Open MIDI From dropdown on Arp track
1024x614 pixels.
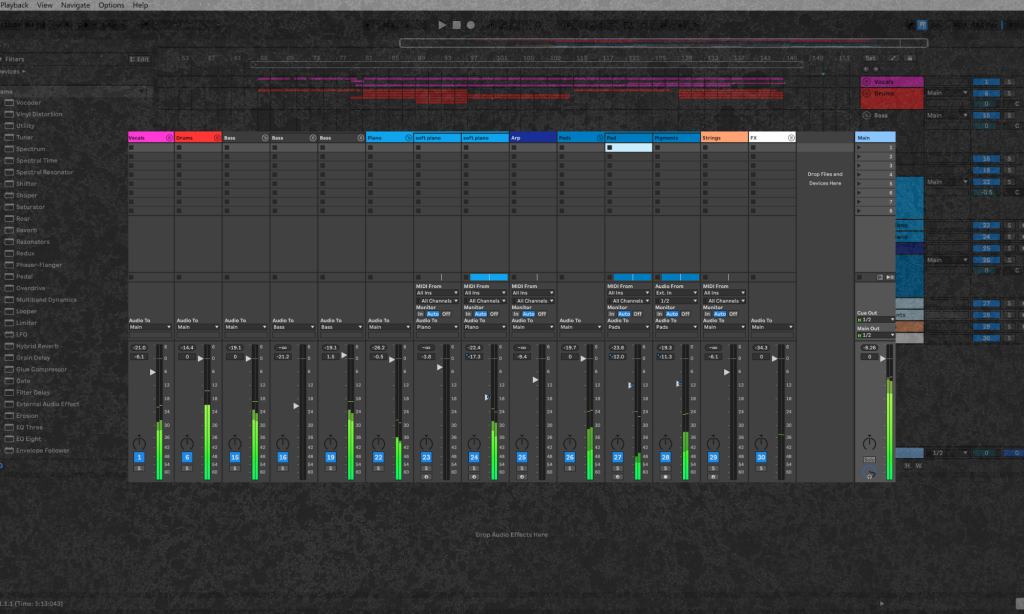532,293
